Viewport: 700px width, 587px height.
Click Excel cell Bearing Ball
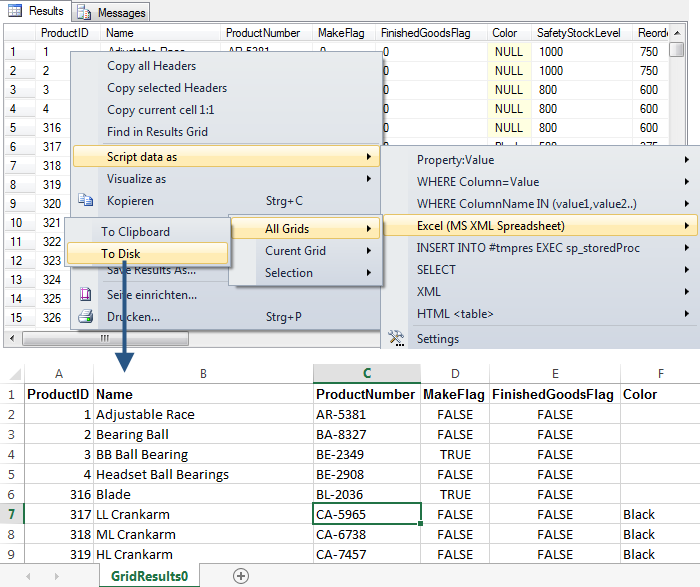(x=204, y=434)
